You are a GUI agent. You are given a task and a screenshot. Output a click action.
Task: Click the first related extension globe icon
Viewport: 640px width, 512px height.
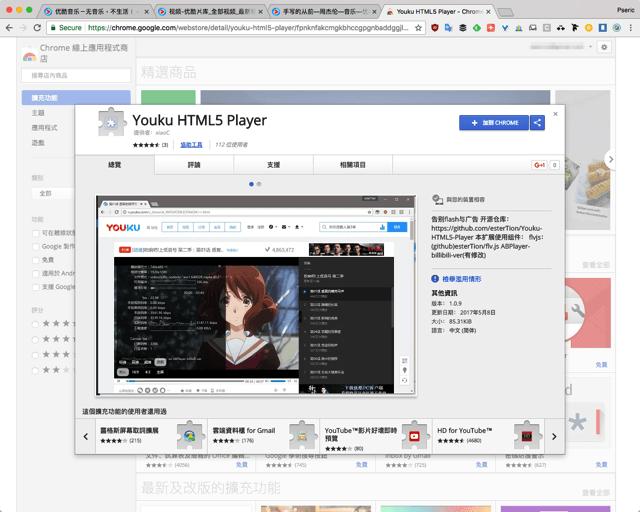(190, 436)
